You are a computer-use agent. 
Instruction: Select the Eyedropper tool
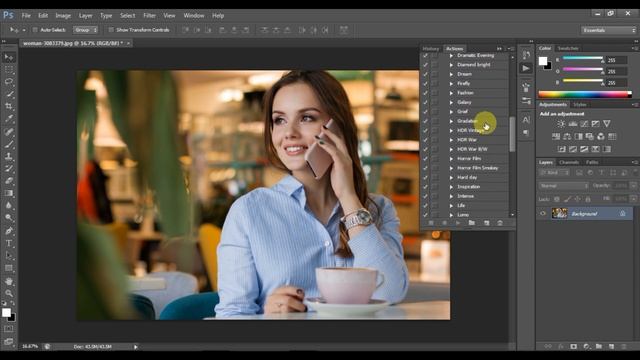[9, 119]
